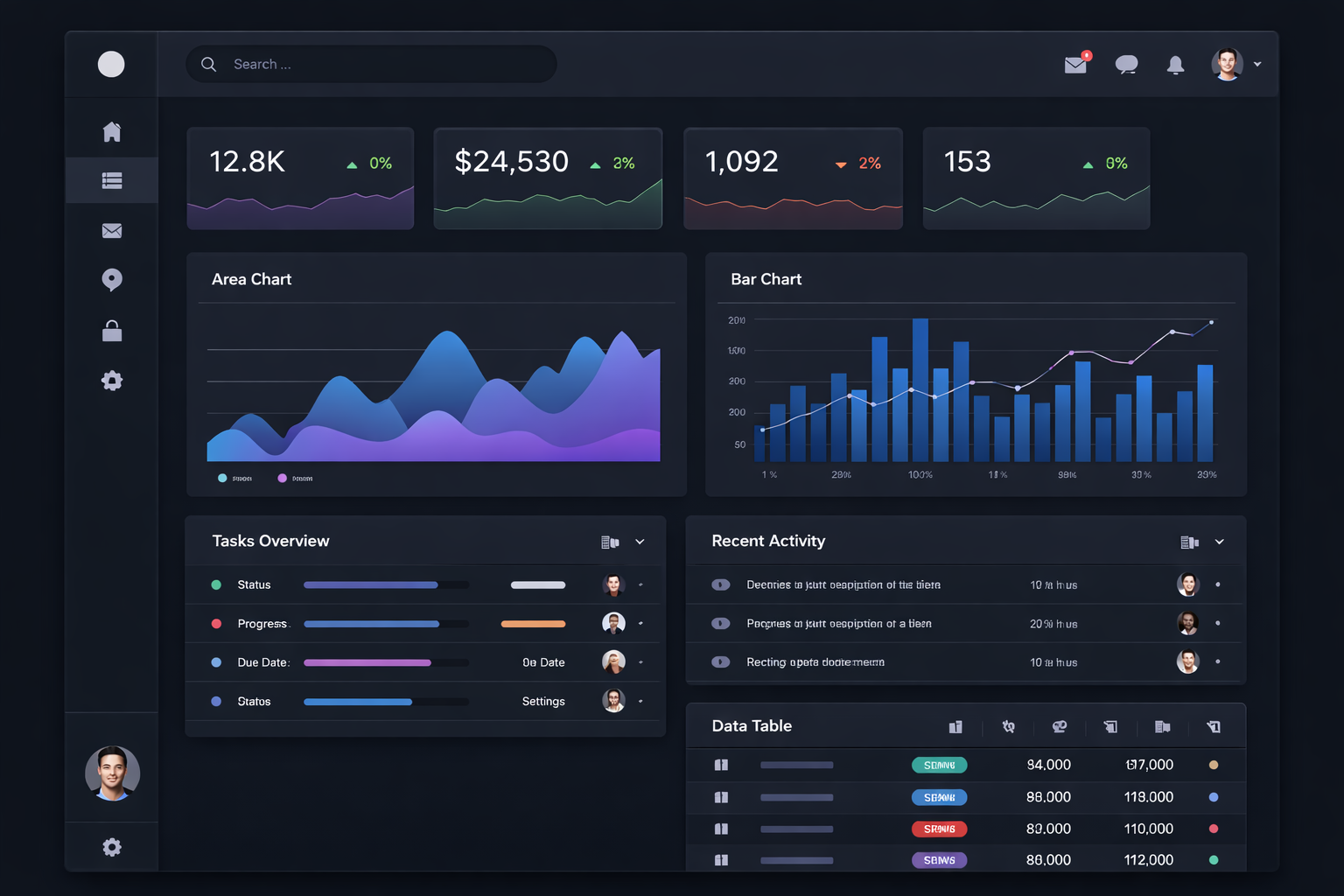Viewport: 1344px width, 896px height.
Task: Click the location pin icon in the sidebar
Action: pyautogui.click(x=111, y=280)
